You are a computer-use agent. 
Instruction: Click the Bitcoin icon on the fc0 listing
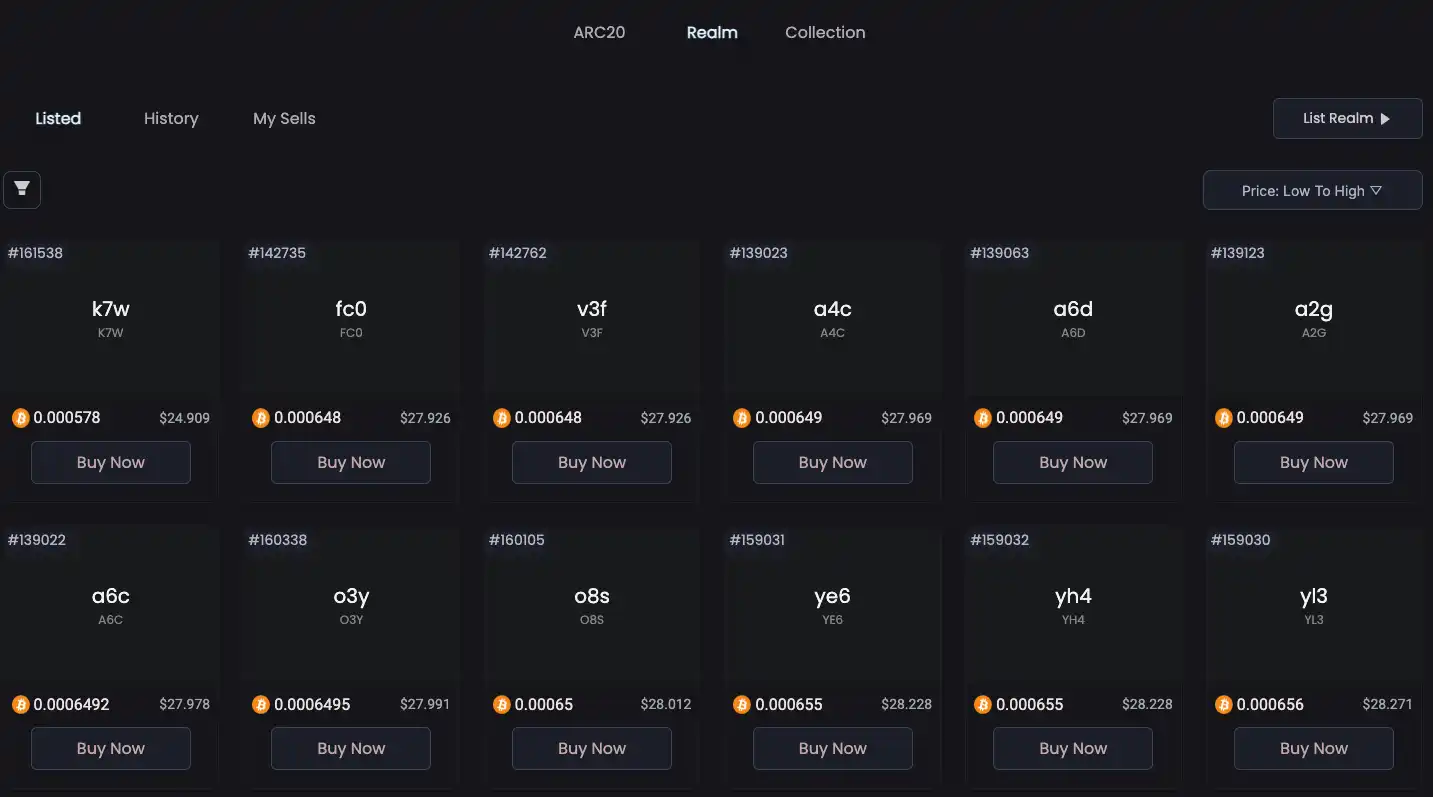click(261, 418)
